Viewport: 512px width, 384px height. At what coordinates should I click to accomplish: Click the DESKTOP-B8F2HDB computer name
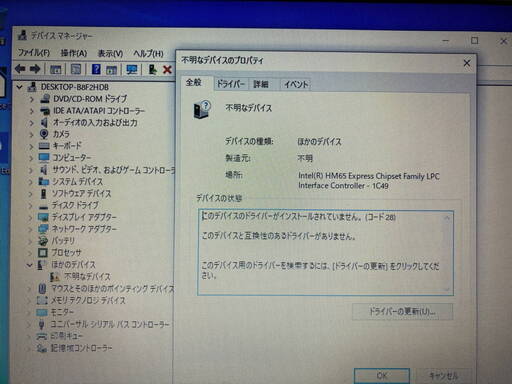(x=75, y=87)
